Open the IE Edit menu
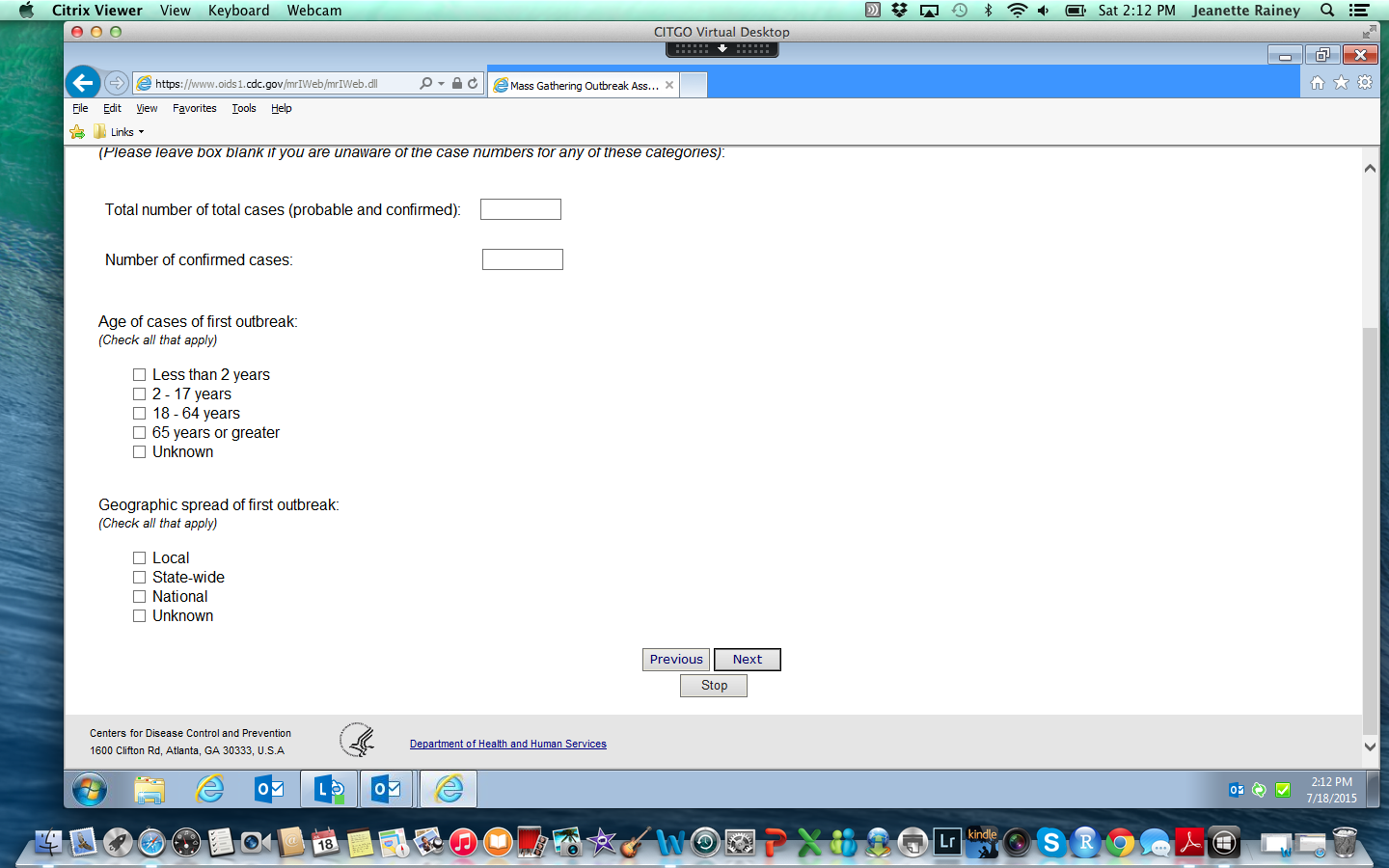Viewport: 1389px width, 868px height. [112, 108]
